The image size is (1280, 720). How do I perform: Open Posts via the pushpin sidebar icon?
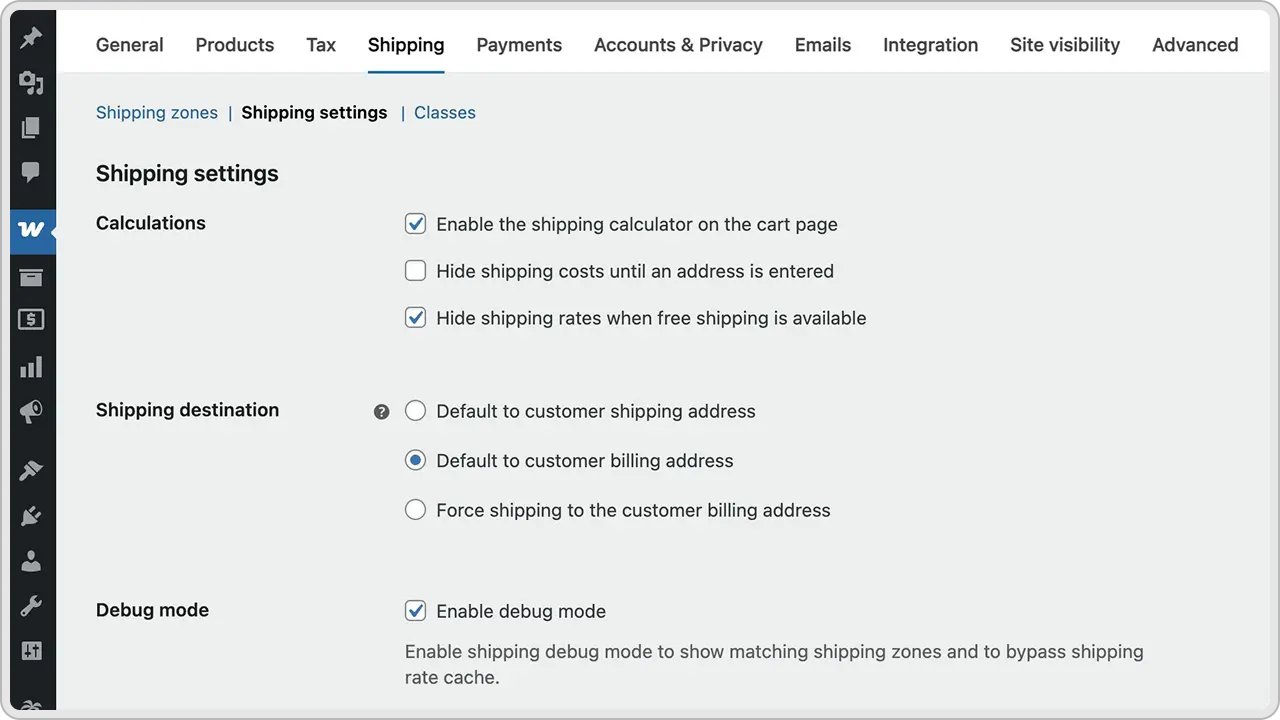pyautogui.click(x=31, y=38)
